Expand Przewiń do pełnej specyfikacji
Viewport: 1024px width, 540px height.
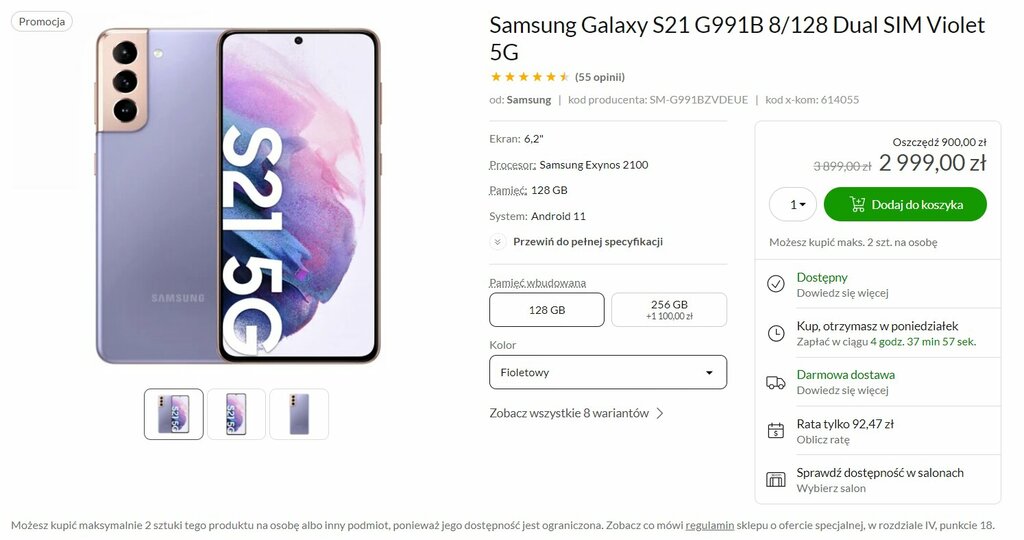click(587, 241)
